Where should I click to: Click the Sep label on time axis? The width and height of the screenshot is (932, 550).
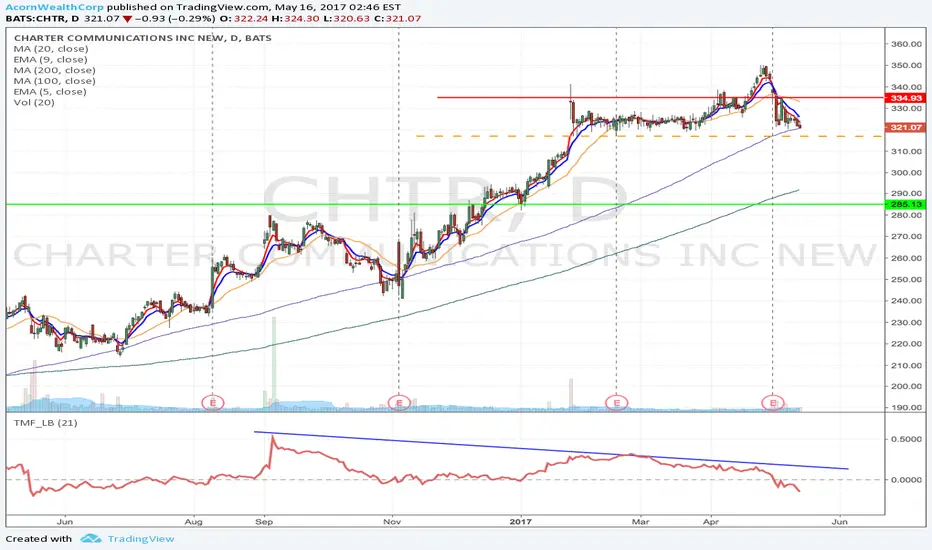pos(264,521)
